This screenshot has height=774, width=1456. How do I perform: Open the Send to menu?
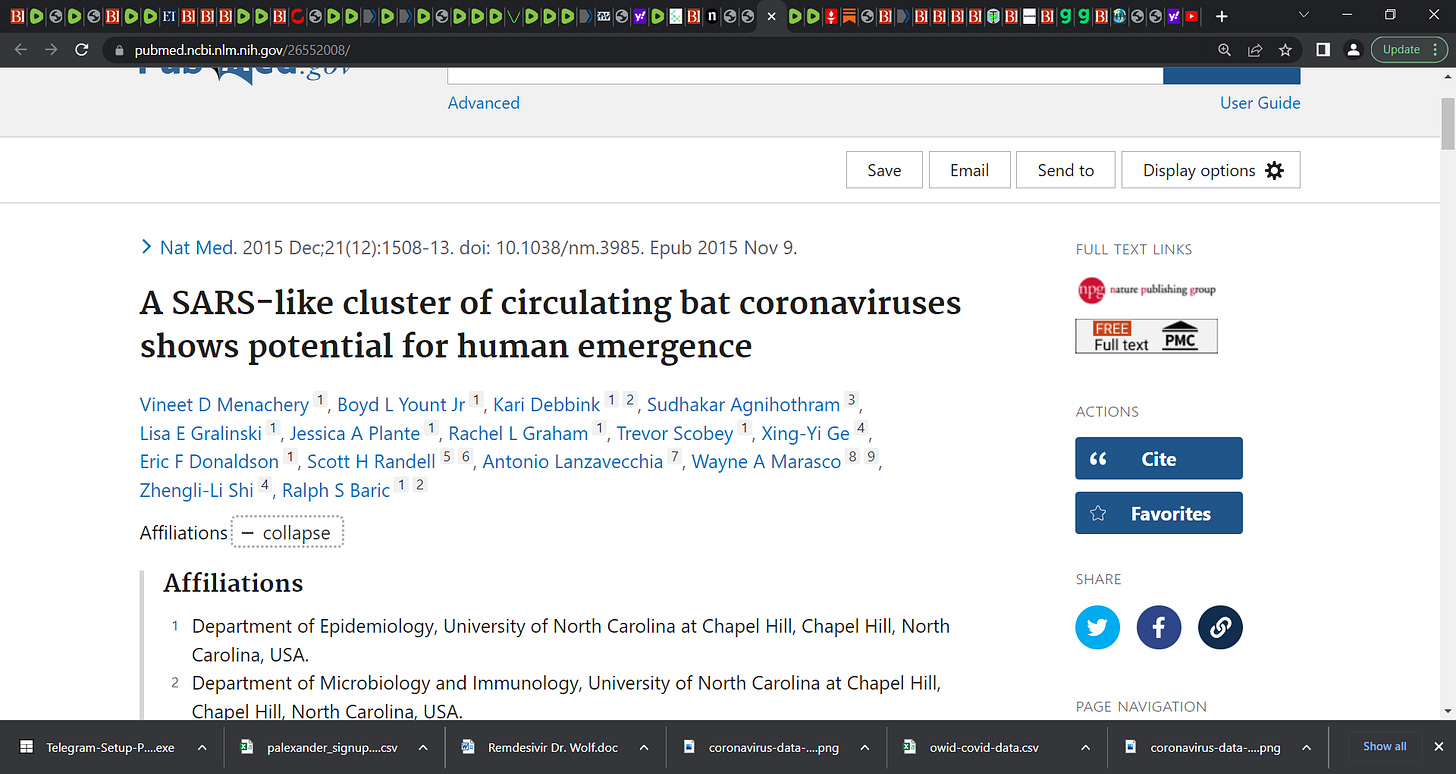(x=1066, y=170)
